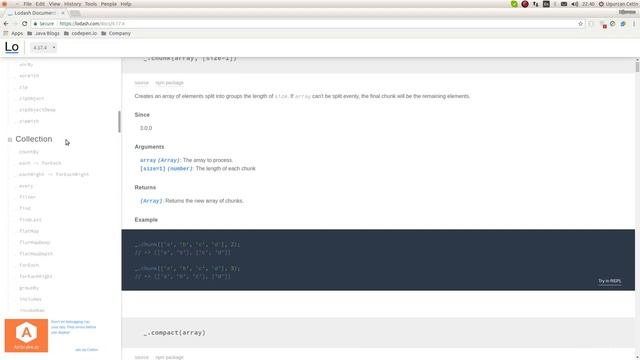Viewport: 640px width, 360px height.
Task: Click the green checkmark tray icon
Action: pos(514,4)
